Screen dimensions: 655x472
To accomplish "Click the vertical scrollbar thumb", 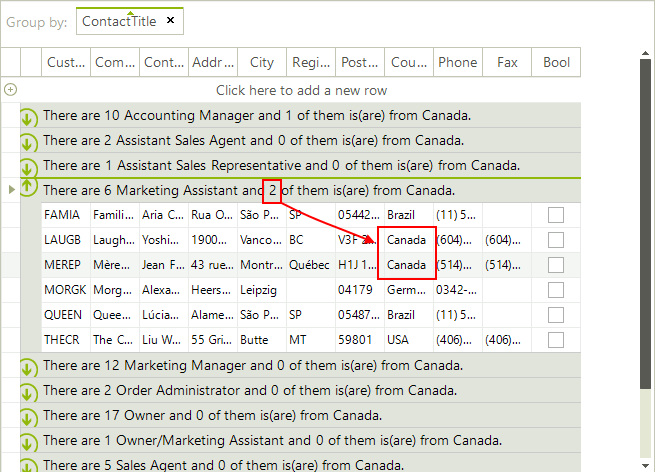I will (x=645, y=225).
